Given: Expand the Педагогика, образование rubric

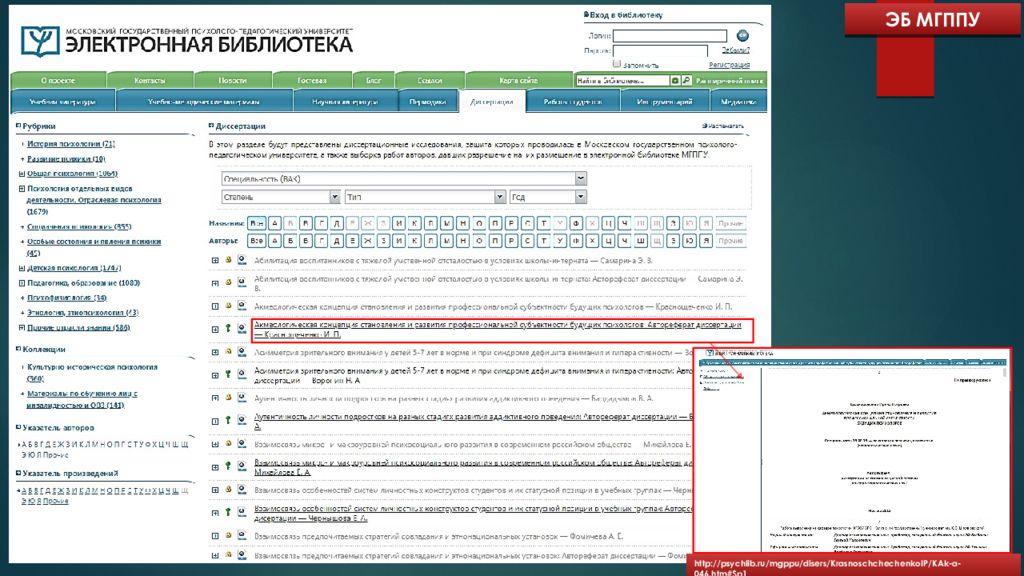Looking at the screenshot, I should click(22, 283).
